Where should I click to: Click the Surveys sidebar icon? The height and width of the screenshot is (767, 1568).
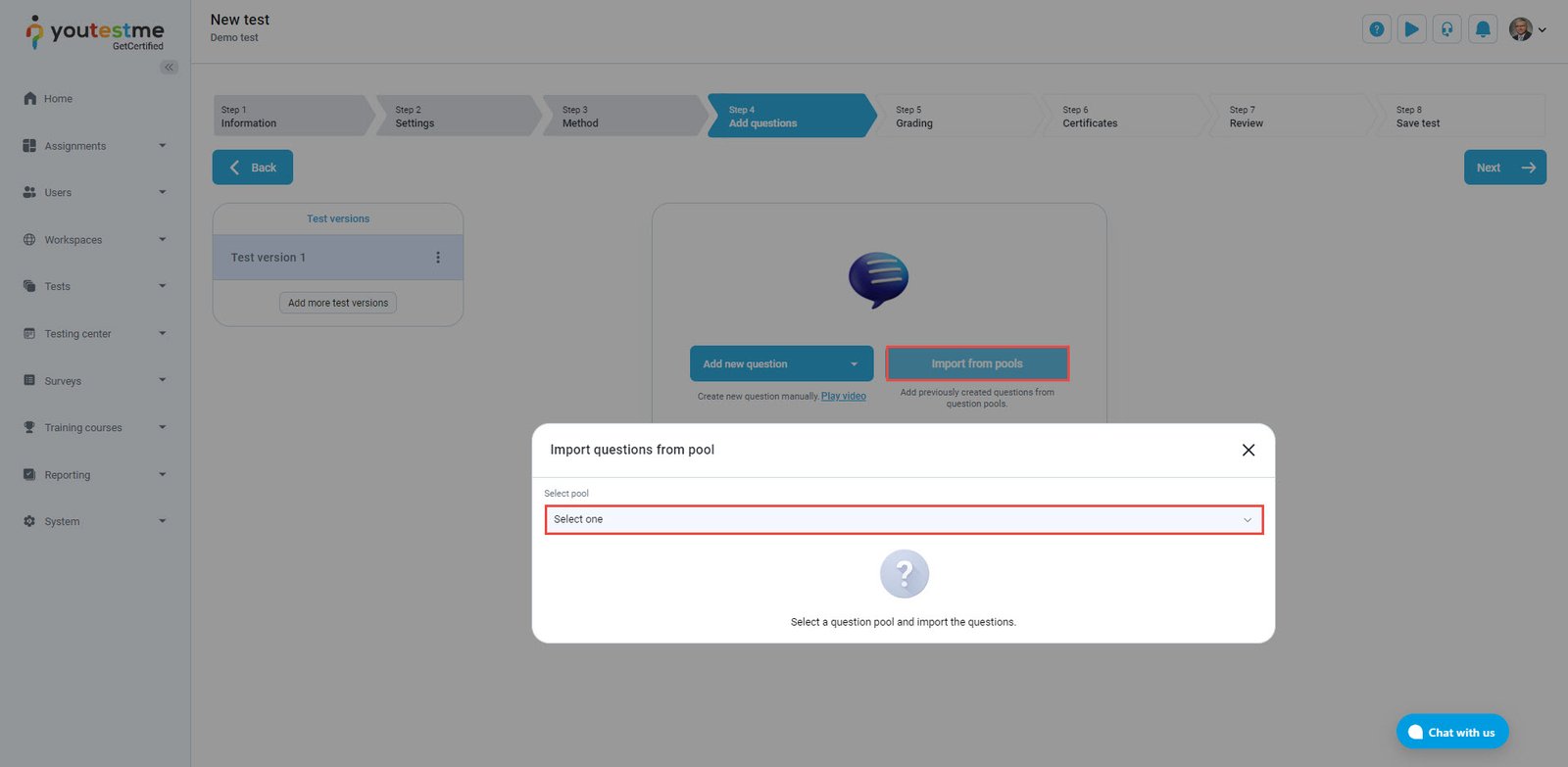point(29,381)
